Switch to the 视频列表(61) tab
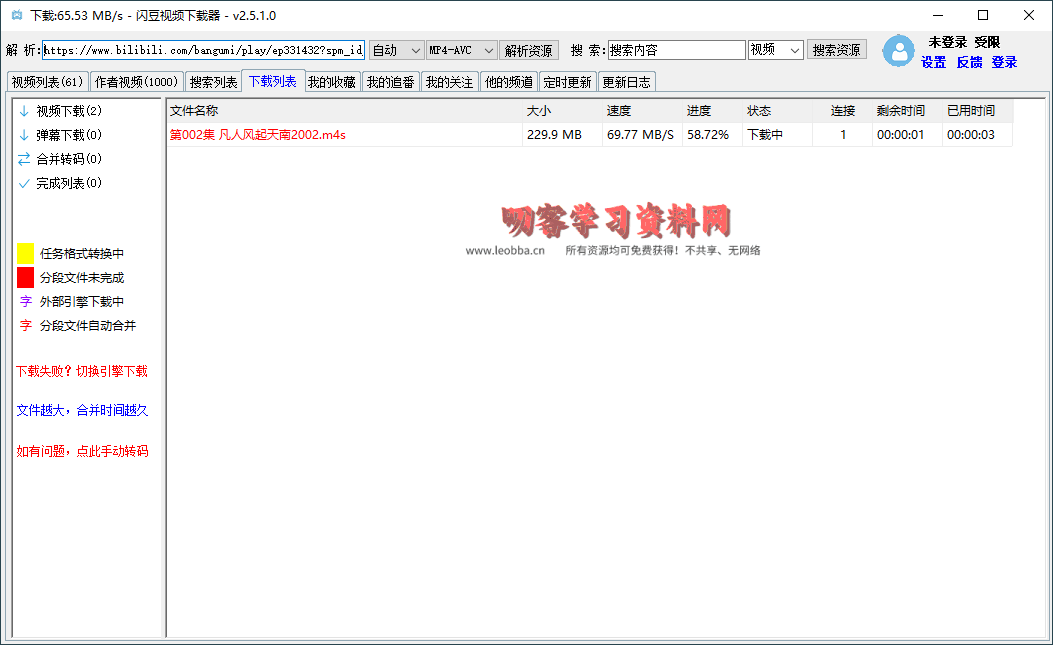The width and height of the screenshot is (1053, 645). pos(47,82)
